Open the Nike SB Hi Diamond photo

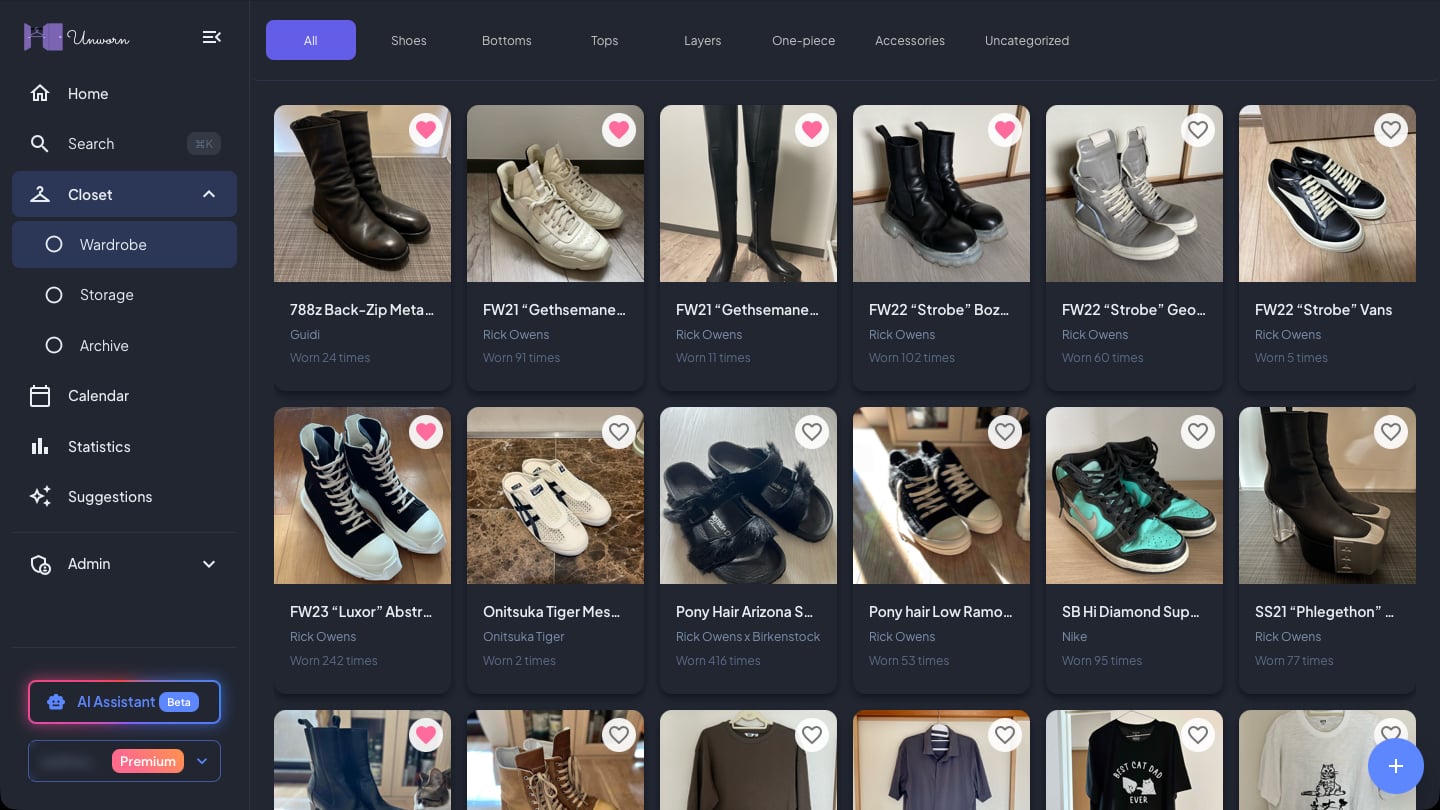[1134, 496]
